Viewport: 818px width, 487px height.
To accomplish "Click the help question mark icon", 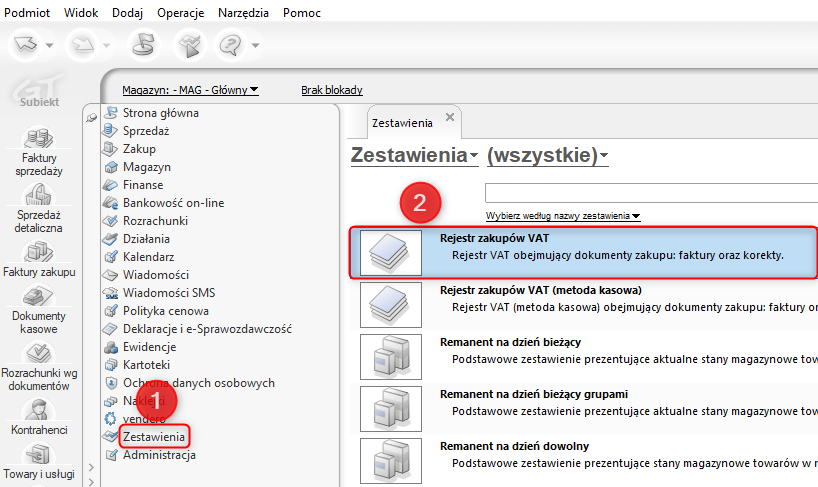I will 231,45.
